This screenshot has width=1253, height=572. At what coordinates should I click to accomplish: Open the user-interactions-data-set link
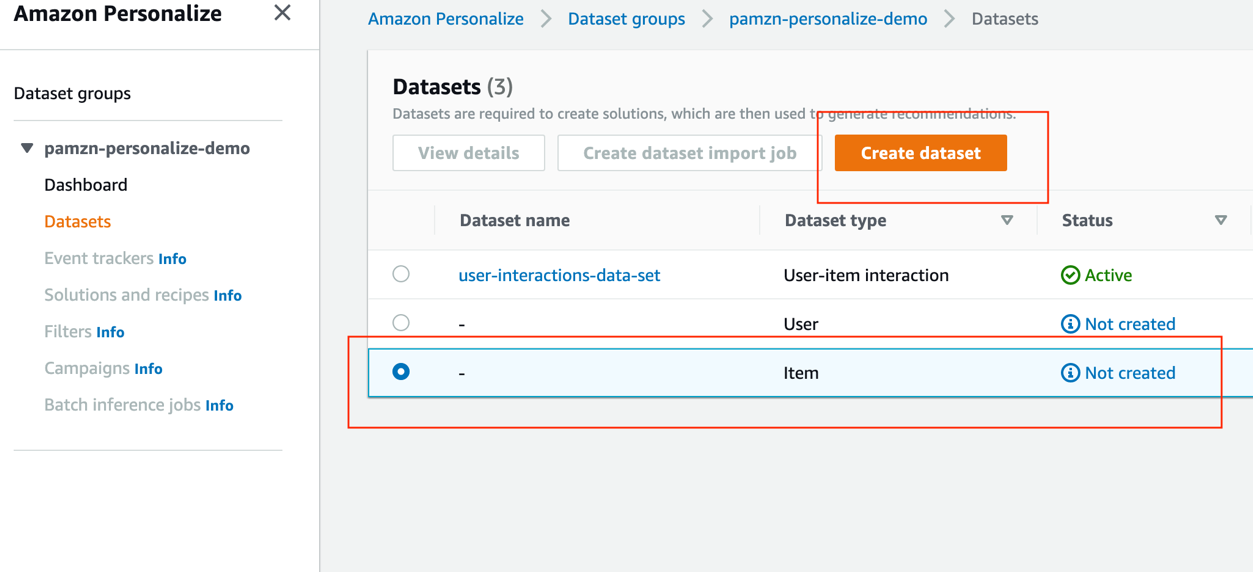tap(559, 275)
